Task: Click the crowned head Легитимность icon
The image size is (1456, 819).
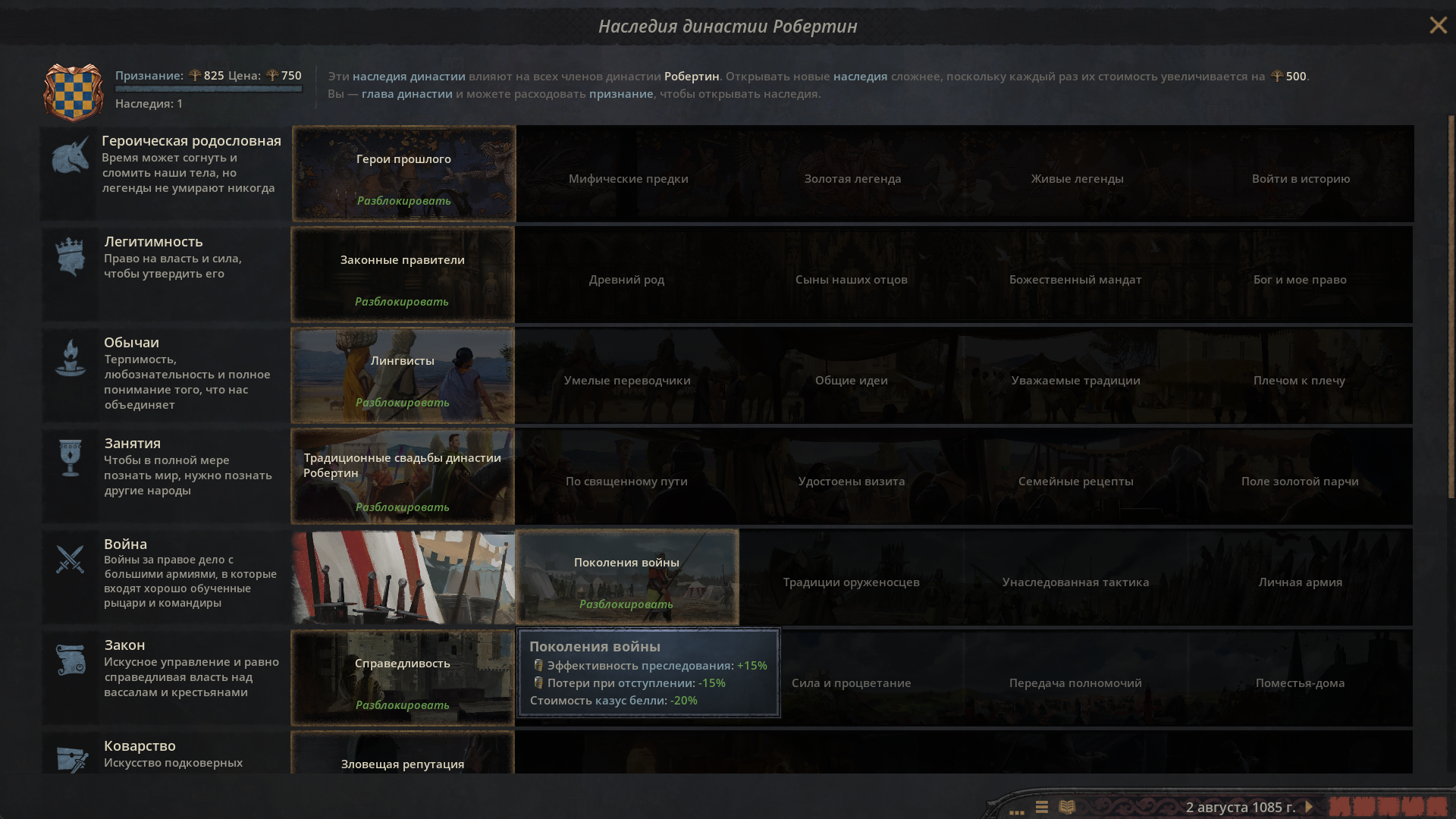Action: 70,256
